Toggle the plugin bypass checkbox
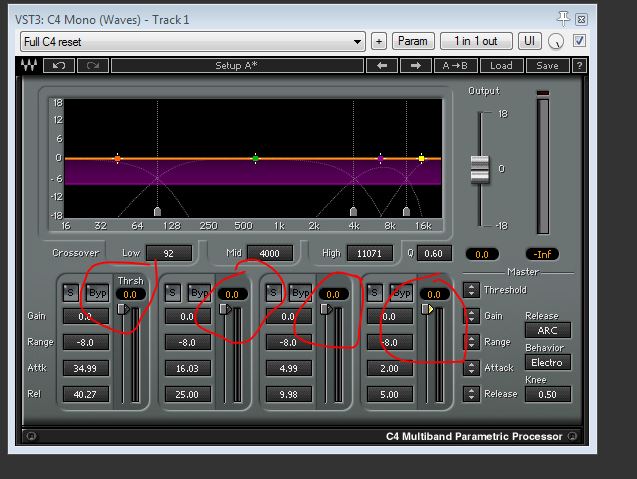This screenshot has width=637, height=479. tap(579, 41)
